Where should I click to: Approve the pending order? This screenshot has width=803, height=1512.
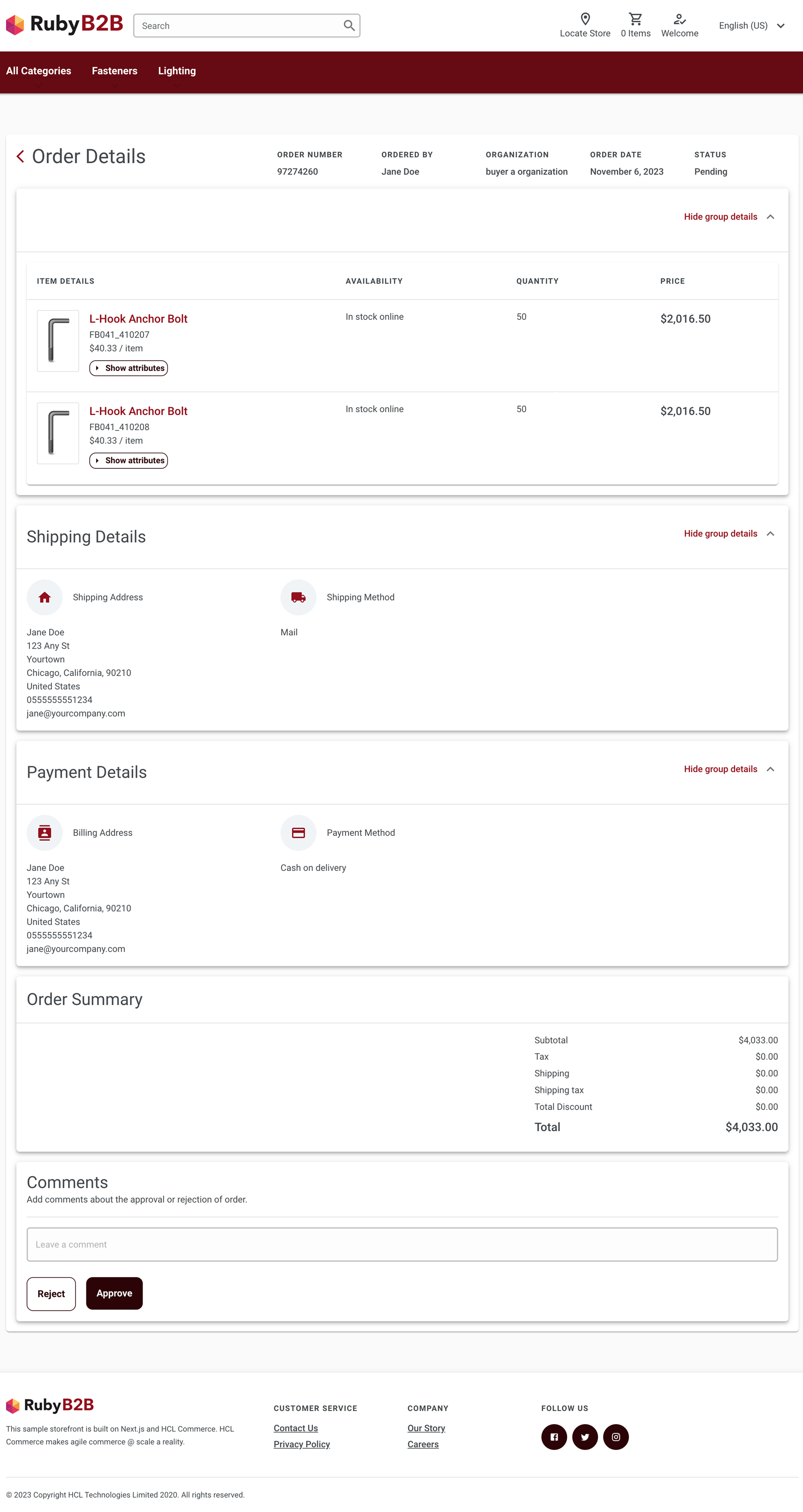pyautogui.click(x=114, y=1293)
